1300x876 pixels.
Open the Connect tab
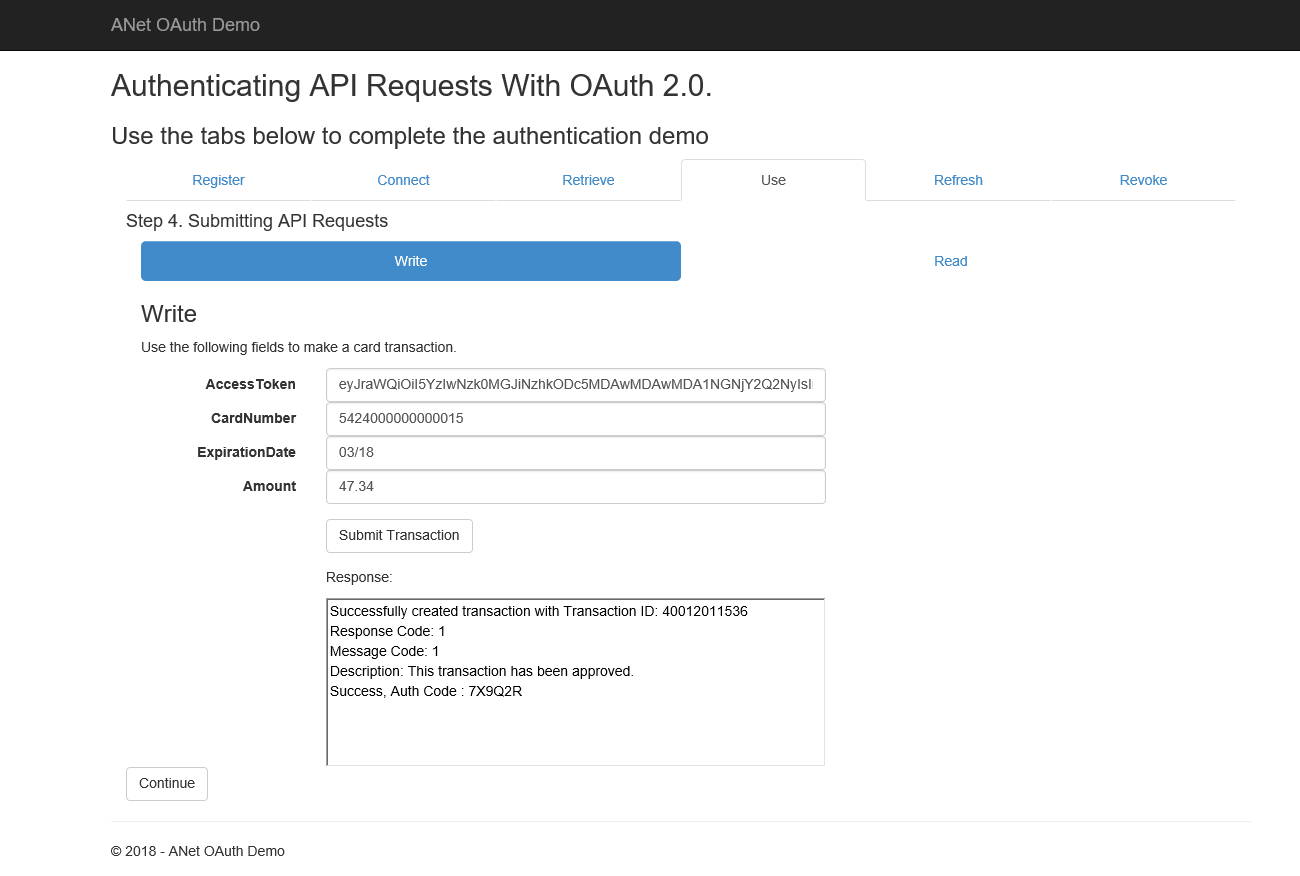point(403,180)
